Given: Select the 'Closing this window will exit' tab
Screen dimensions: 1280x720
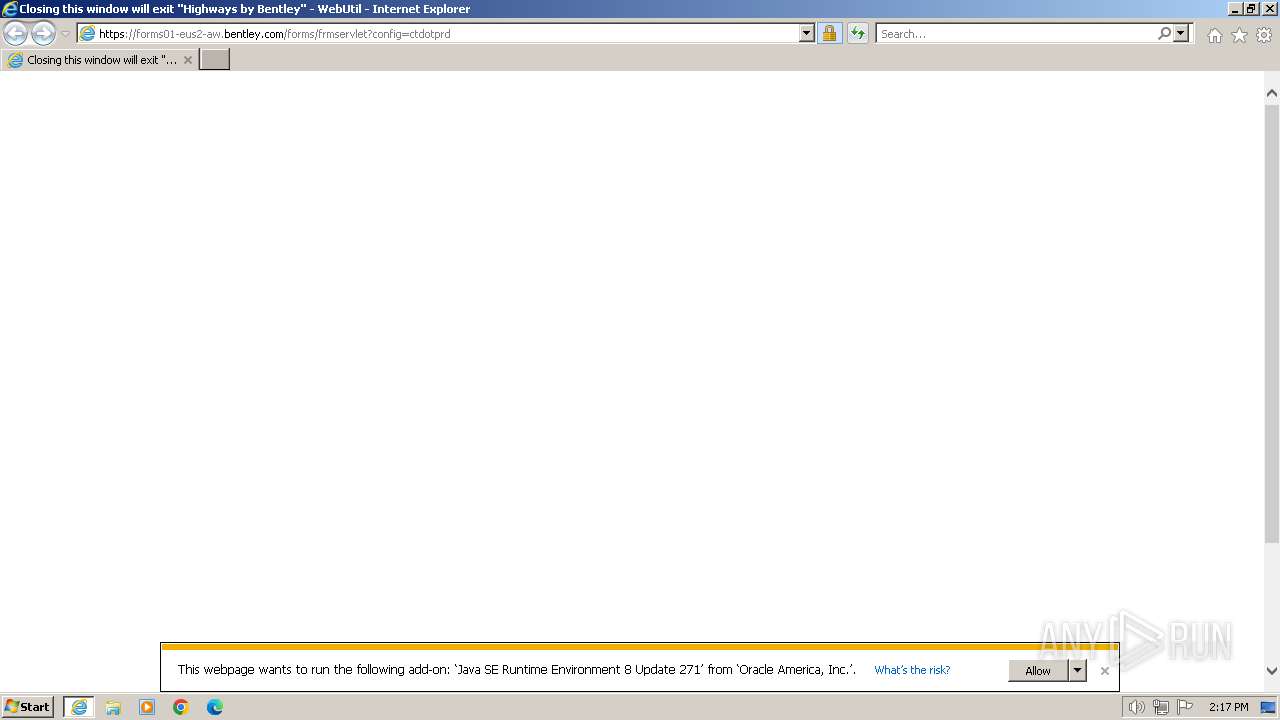Looking at the screenshot, I should click(99, 60).
